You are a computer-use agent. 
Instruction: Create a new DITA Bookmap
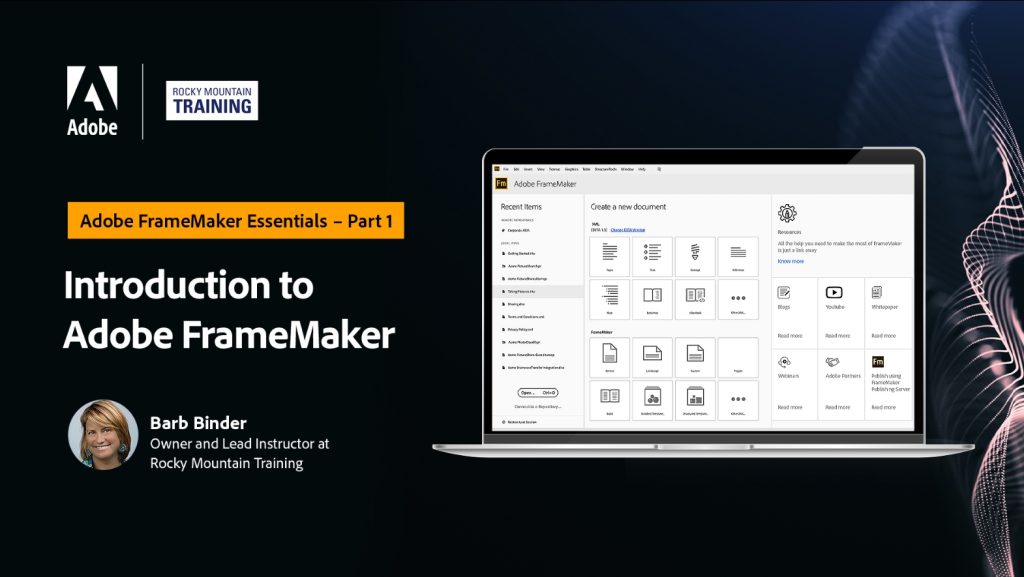pyautogui.click(x=652, y=299)
